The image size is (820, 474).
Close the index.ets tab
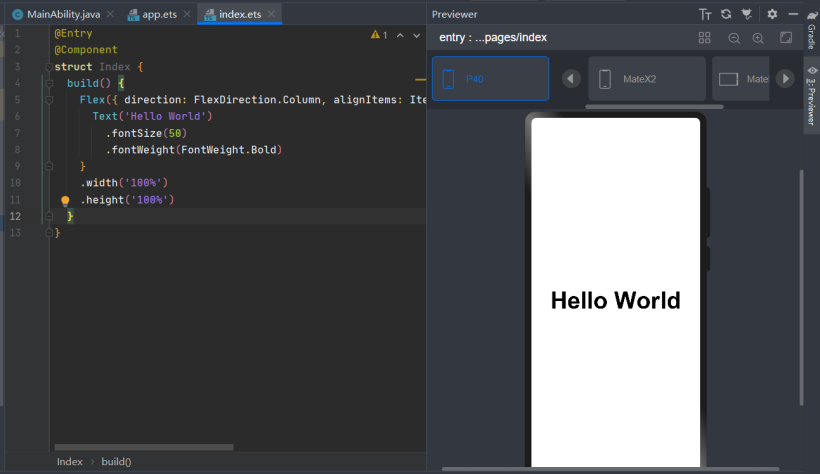tap(271, 14)
